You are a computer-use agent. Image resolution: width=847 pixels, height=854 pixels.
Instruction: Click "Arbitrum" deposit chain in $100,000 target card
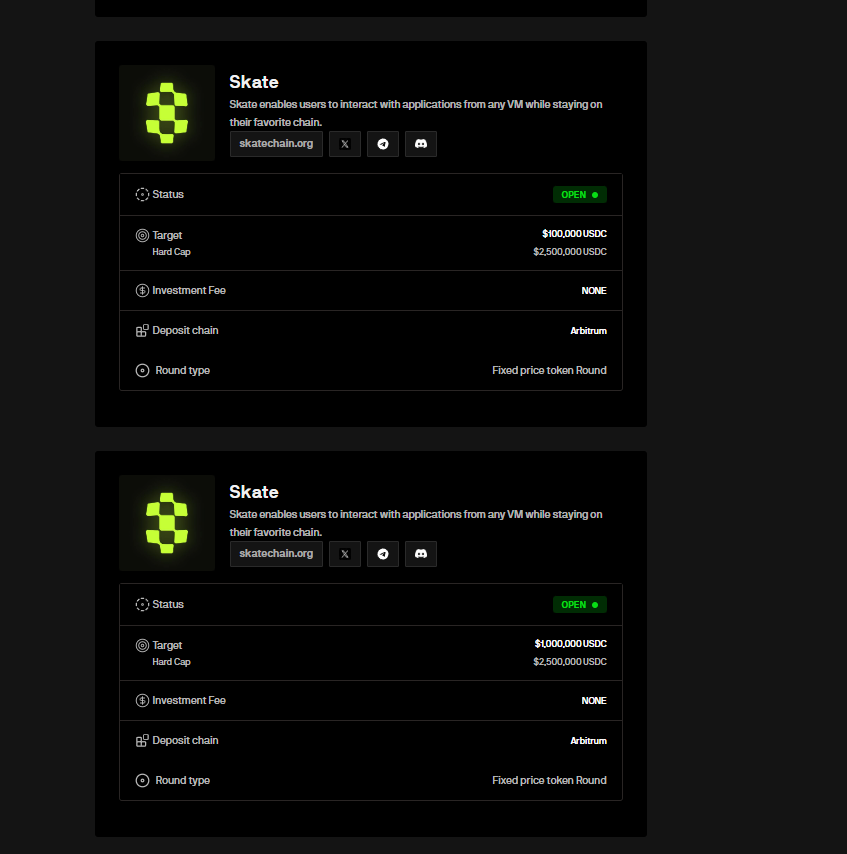588,331
